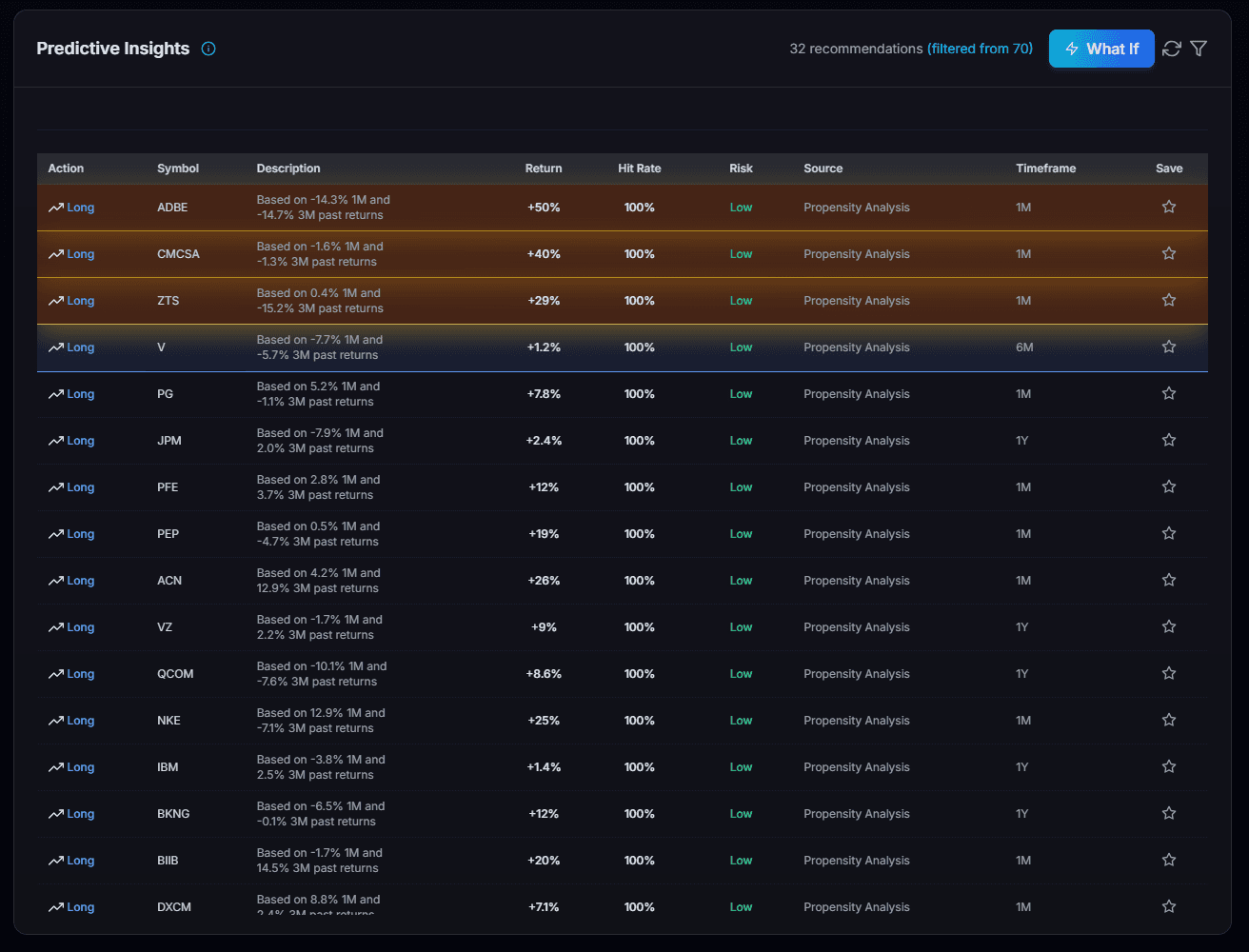1249x952 pixels.
Task: Click the trend arrow icon on the DXCM row
Action: [54, 906]
